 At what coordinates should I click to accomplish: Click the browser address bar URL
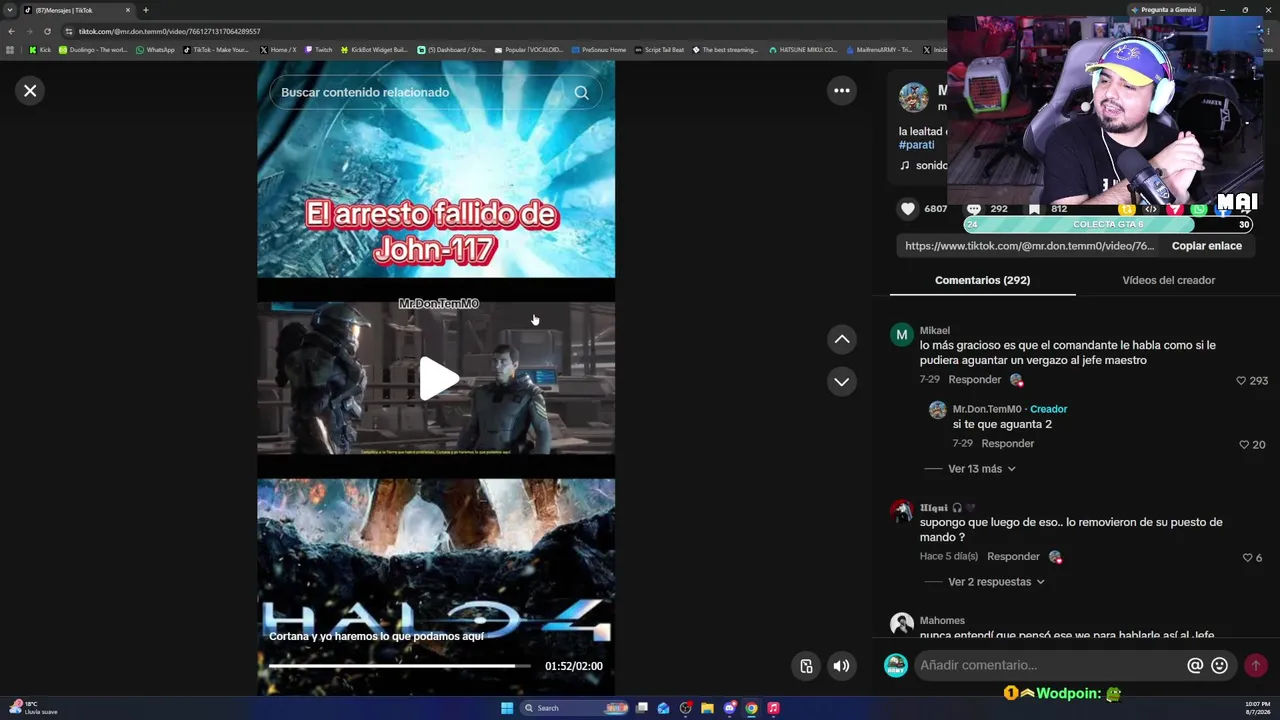pos(170,31)
